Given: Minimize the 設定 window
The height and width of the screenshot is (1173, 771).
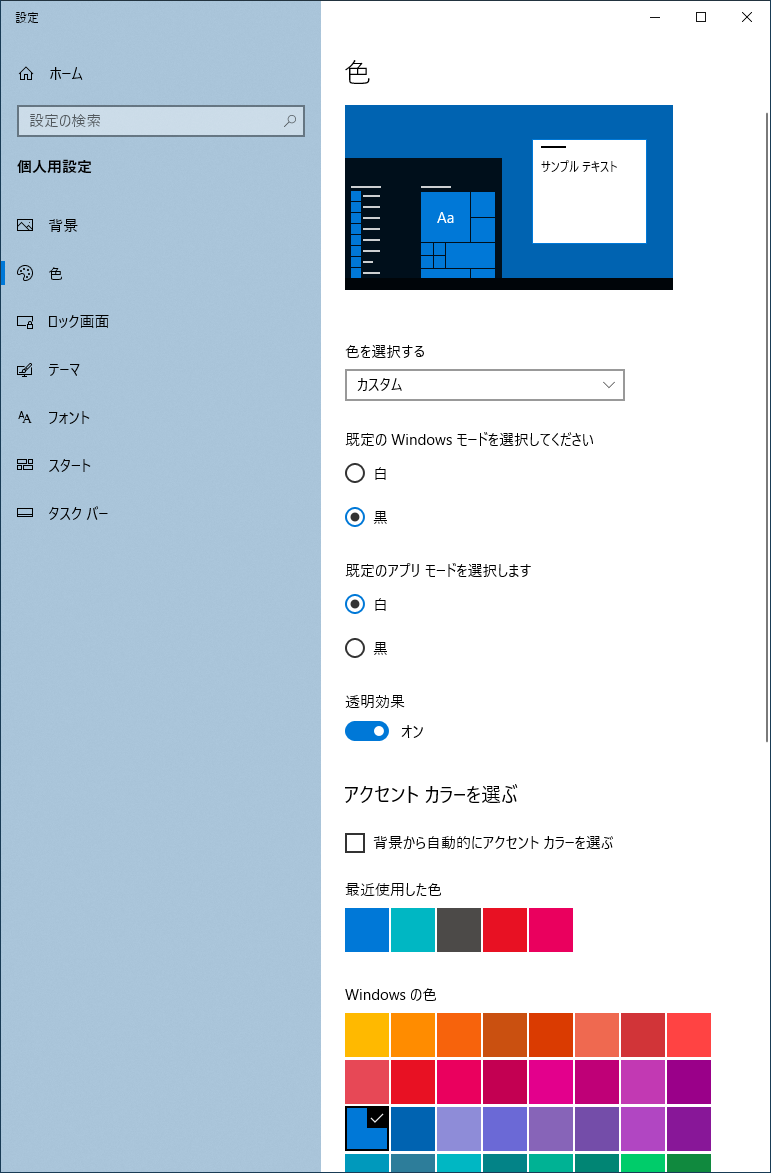Looking at the screenshot, I should pyautogui.click(x=655, y=17).
